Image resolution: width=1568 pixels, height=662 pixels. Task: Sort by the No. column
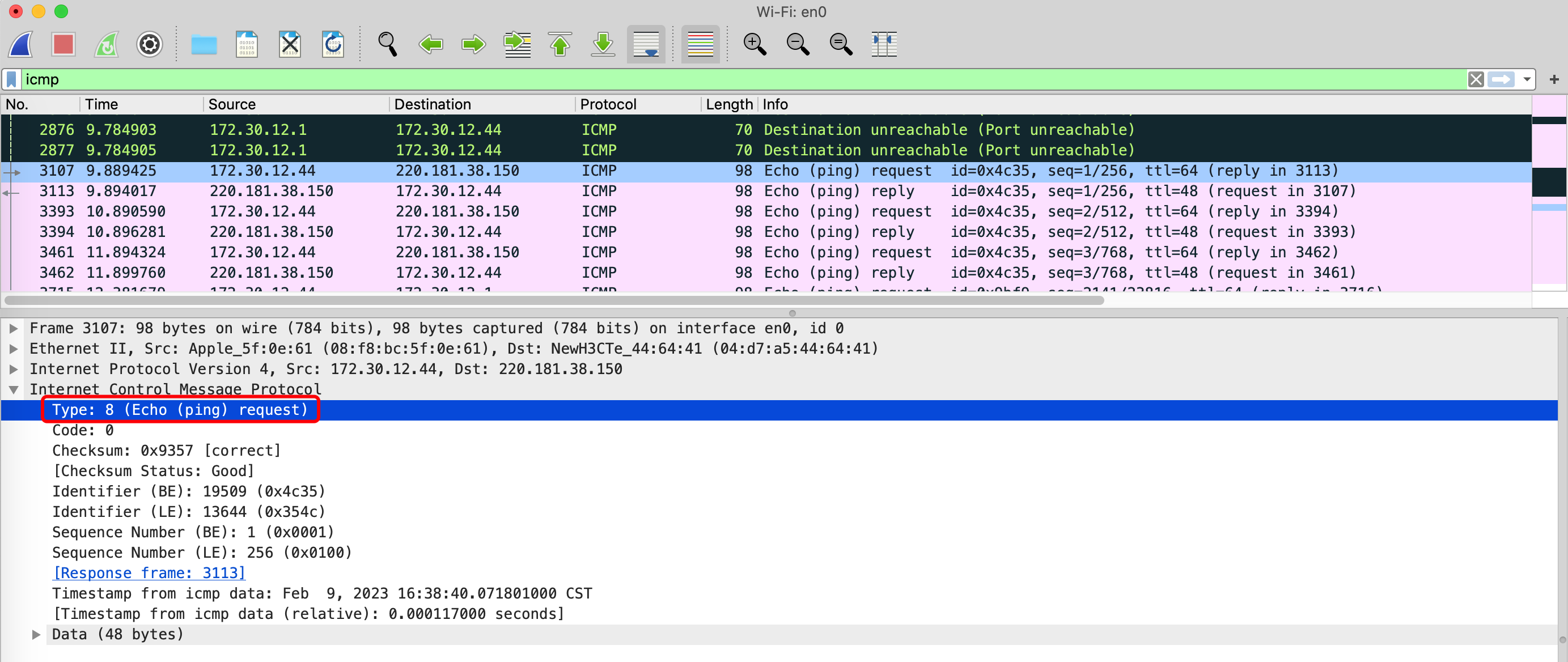pos(40,105)
